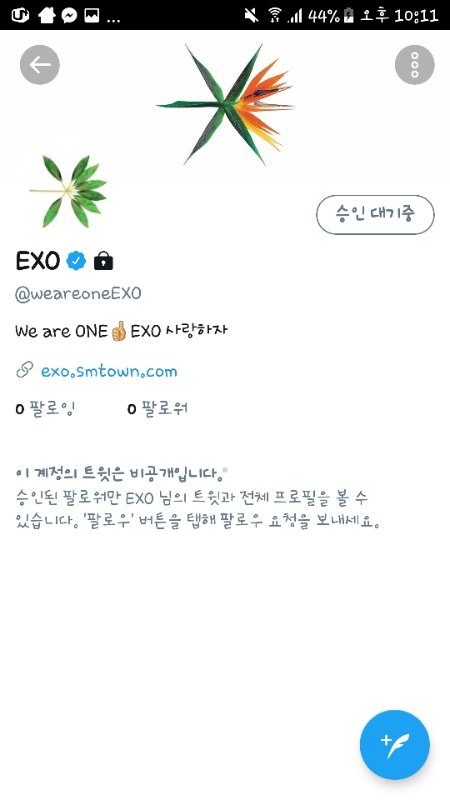Tap the @weareoneEXO handle
450x800 pixels.
[x=78, y=294]
